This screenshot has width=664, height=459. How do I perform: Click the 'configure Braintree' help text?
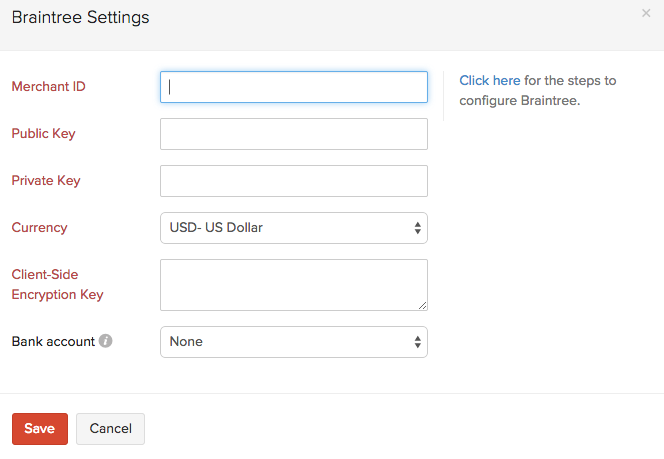coord(520,101)
